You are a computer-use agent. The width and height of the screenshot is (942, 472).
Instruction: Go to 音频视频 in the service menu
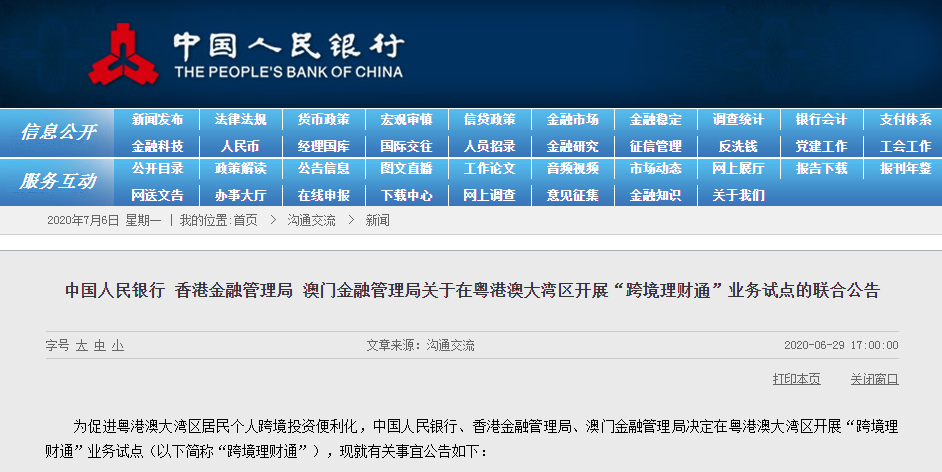[x=572, y=169]
